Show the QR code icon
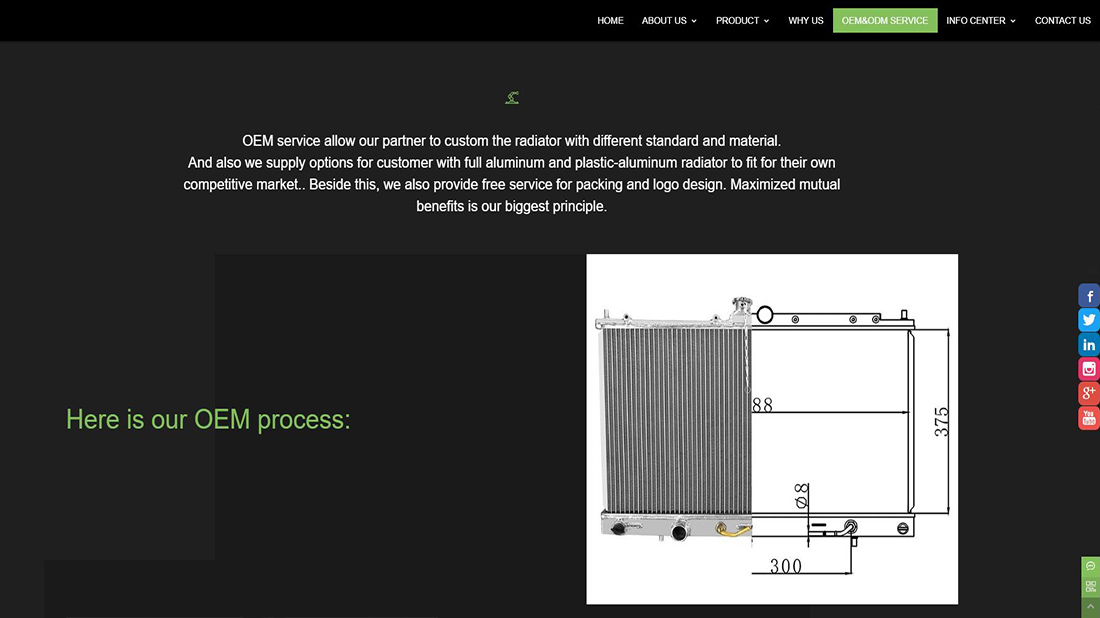The height and width of the screenshot is (618, 1100). (x=1090, y=586)
